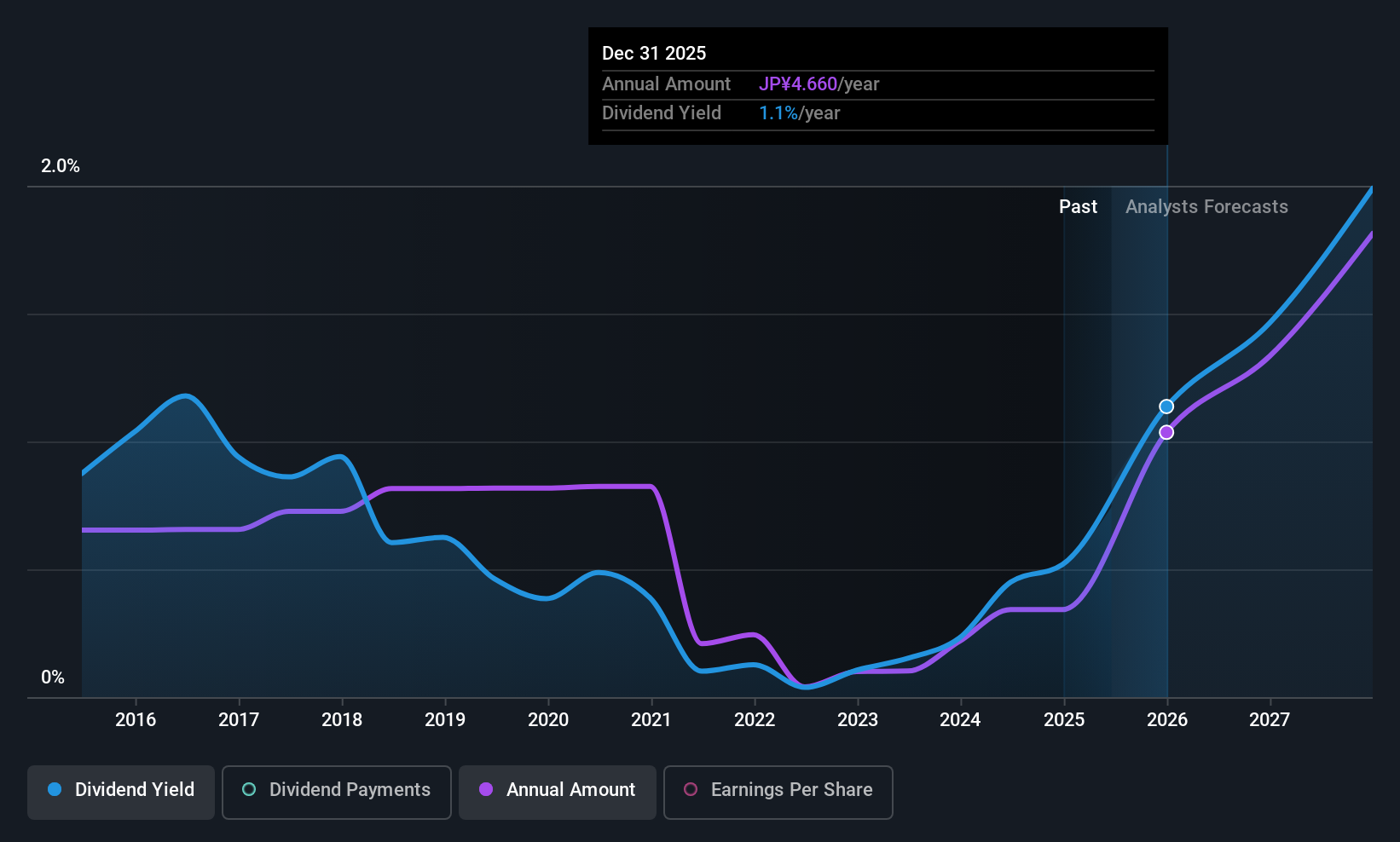Screen dimensions: 1400x842
Task: Click the 2026 x-axis year label
Action: (1167, 720)
